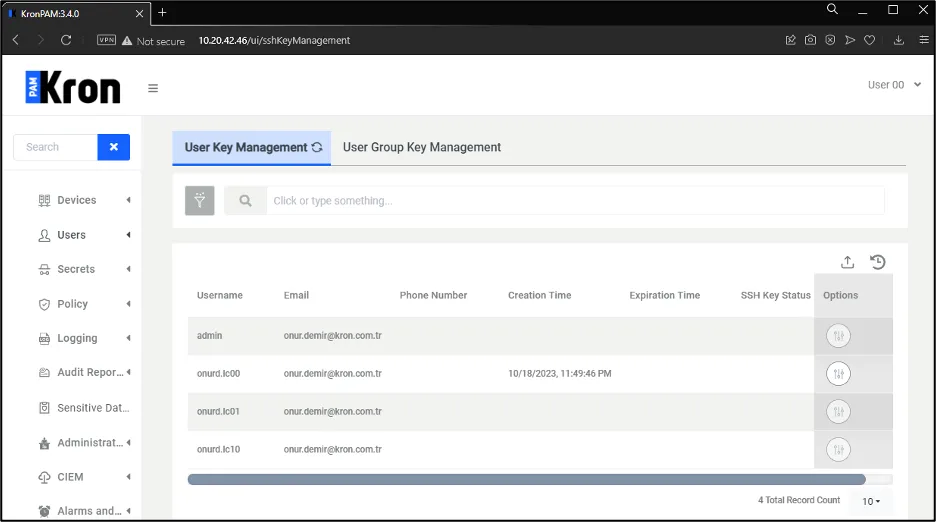Sort by Username column header
Image resolution: width=936 pixels, height=522 pixels.
(220, 295)
